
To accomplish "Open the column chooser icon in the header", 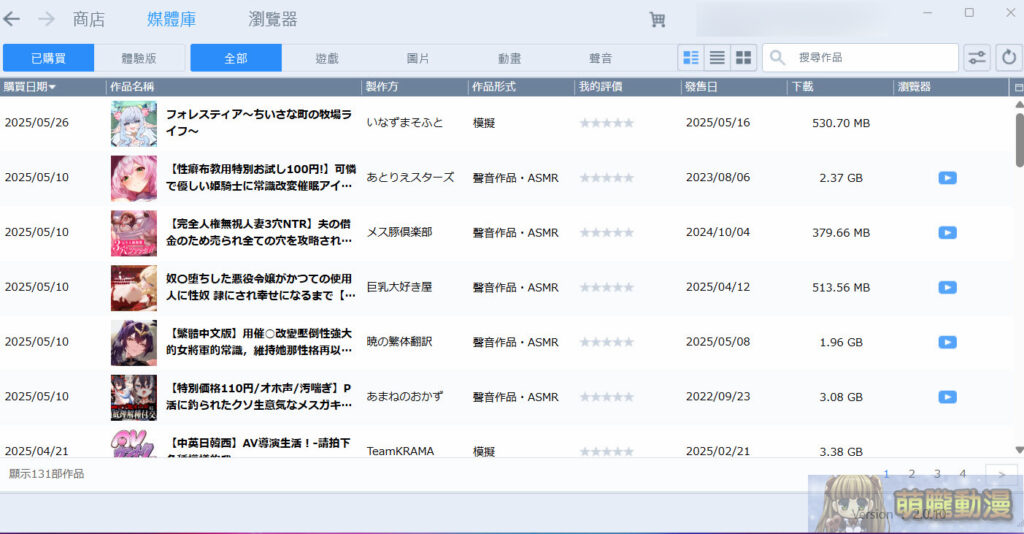I will (1018, 87).
